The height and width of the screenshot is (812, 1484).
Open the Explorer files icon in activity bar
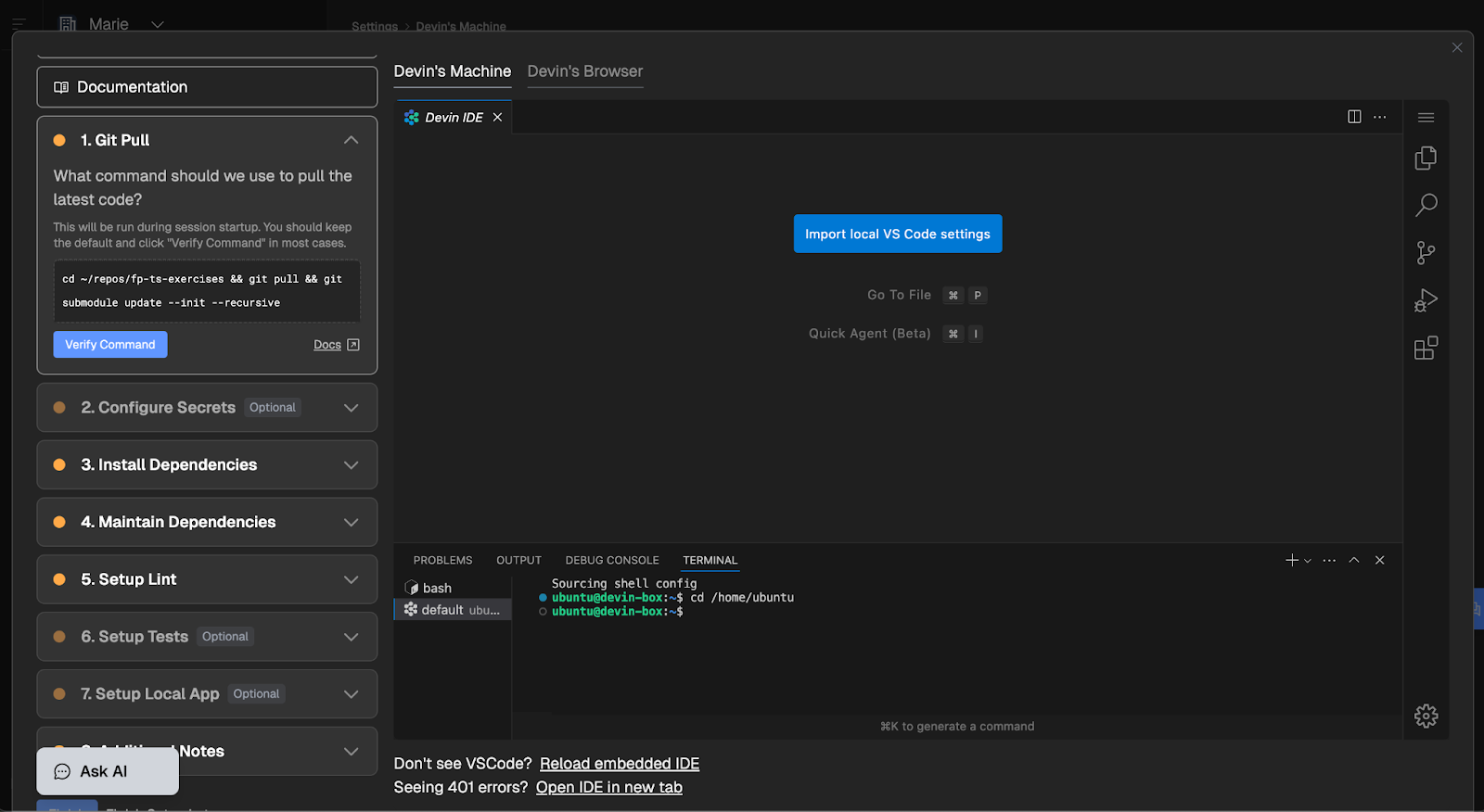(1426, 159)
